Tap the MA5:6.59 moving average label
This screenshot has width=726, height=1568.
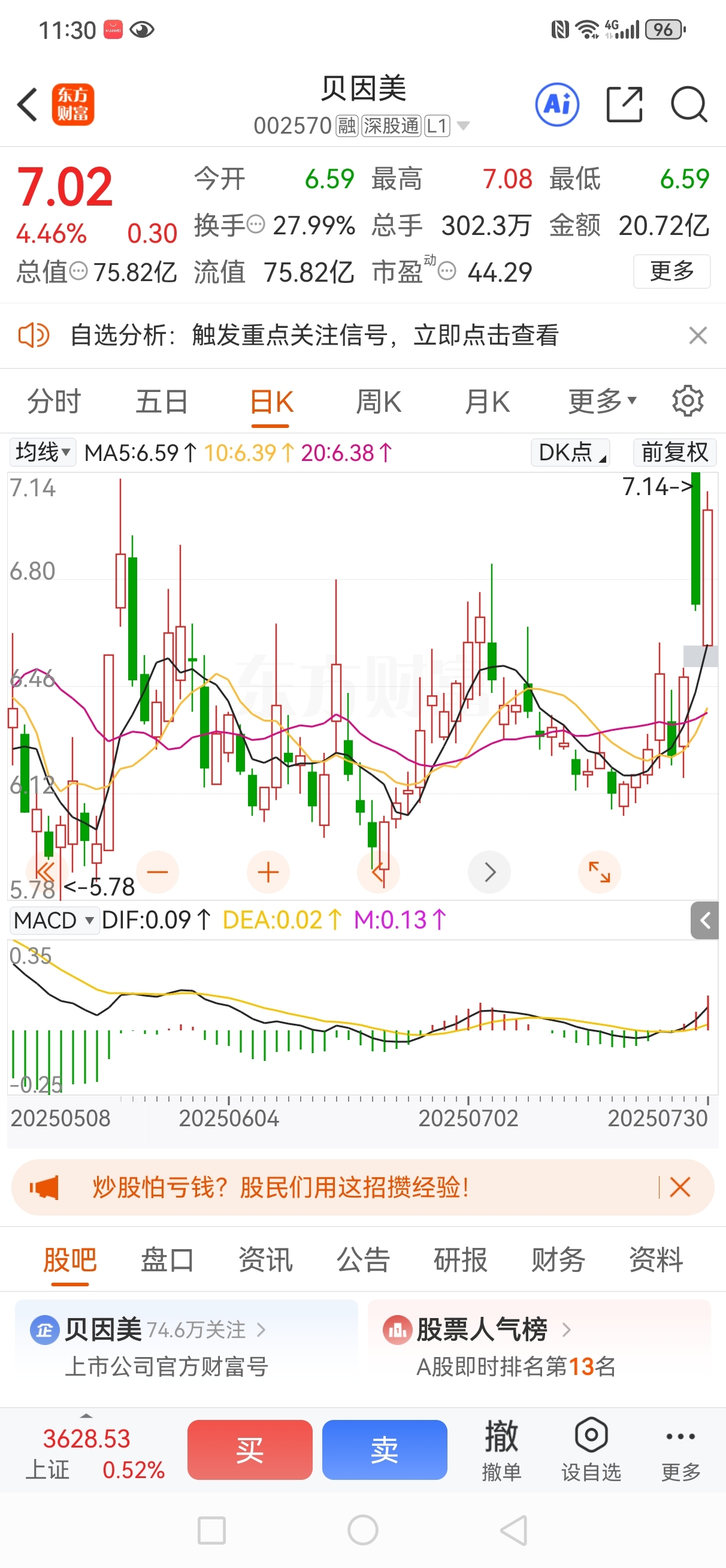(x=140, y=453)
